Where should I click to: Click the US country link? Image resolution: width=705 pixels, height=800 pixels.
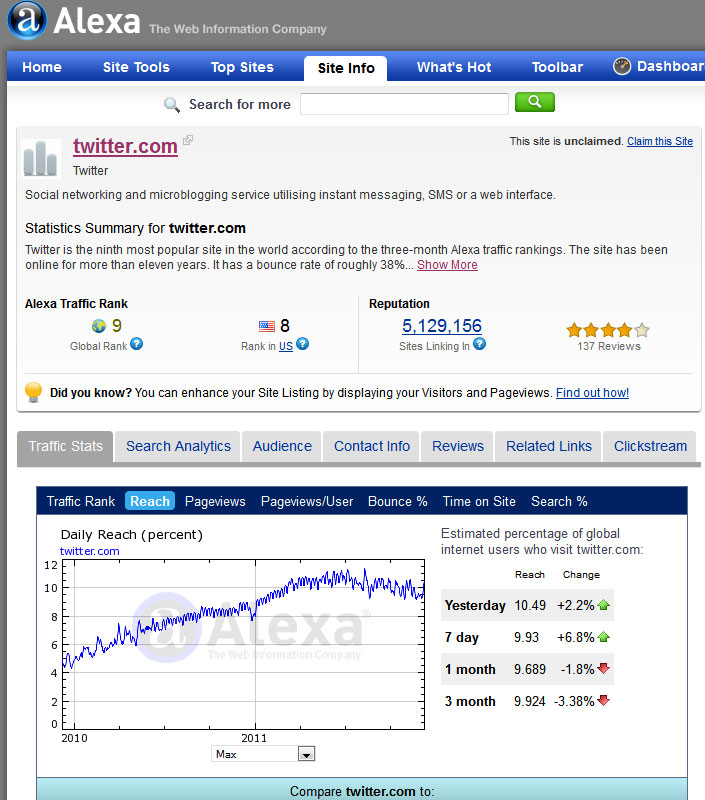click(286, 346)
